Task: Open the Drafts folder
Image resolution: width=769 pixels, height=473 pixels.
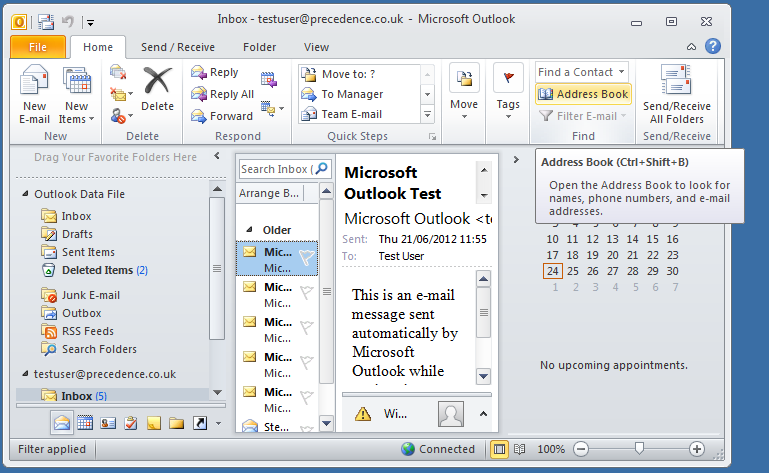Action: (67, 234)
